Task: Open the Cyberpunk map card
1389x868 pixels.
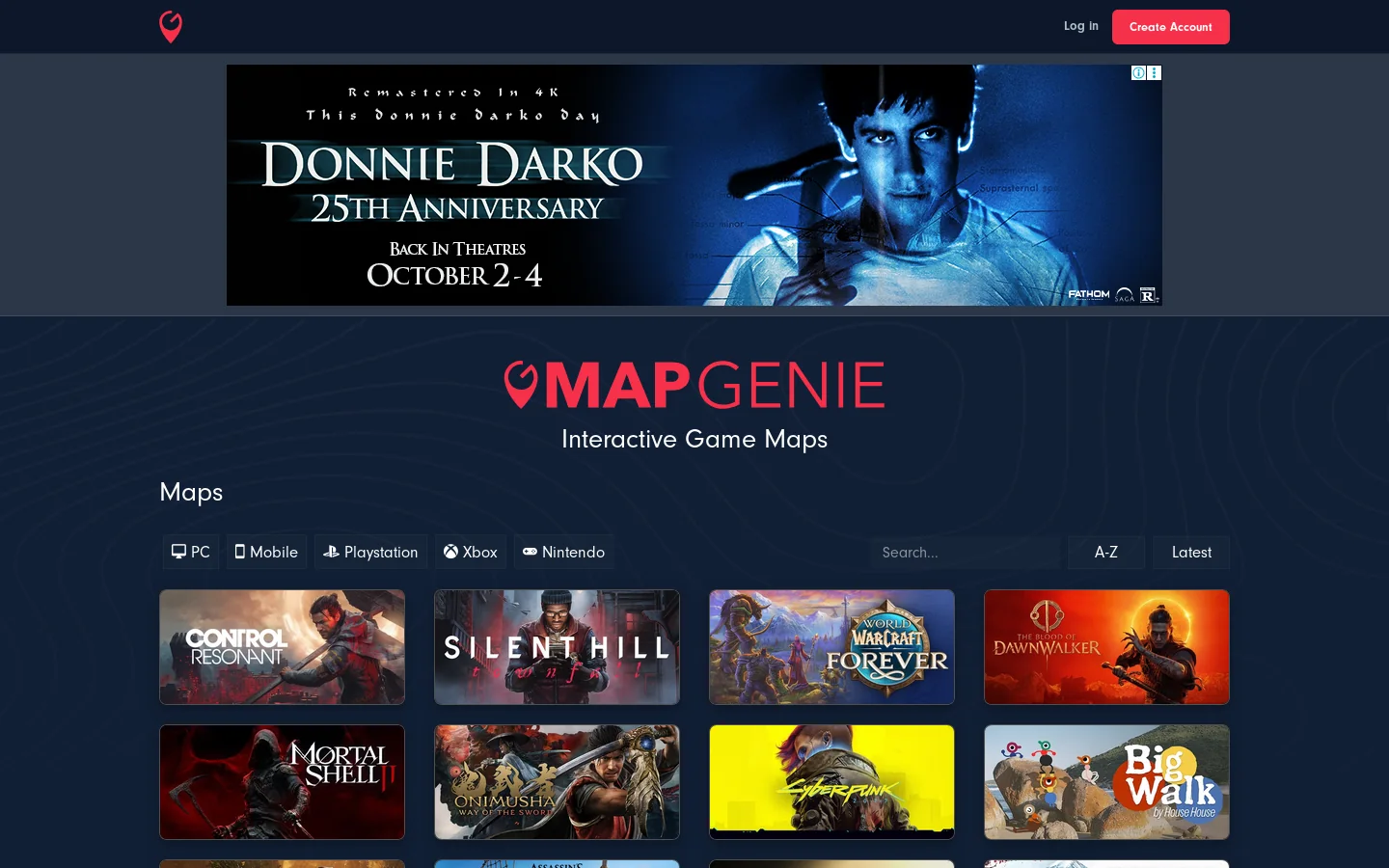Action: (x=831, y=782)
